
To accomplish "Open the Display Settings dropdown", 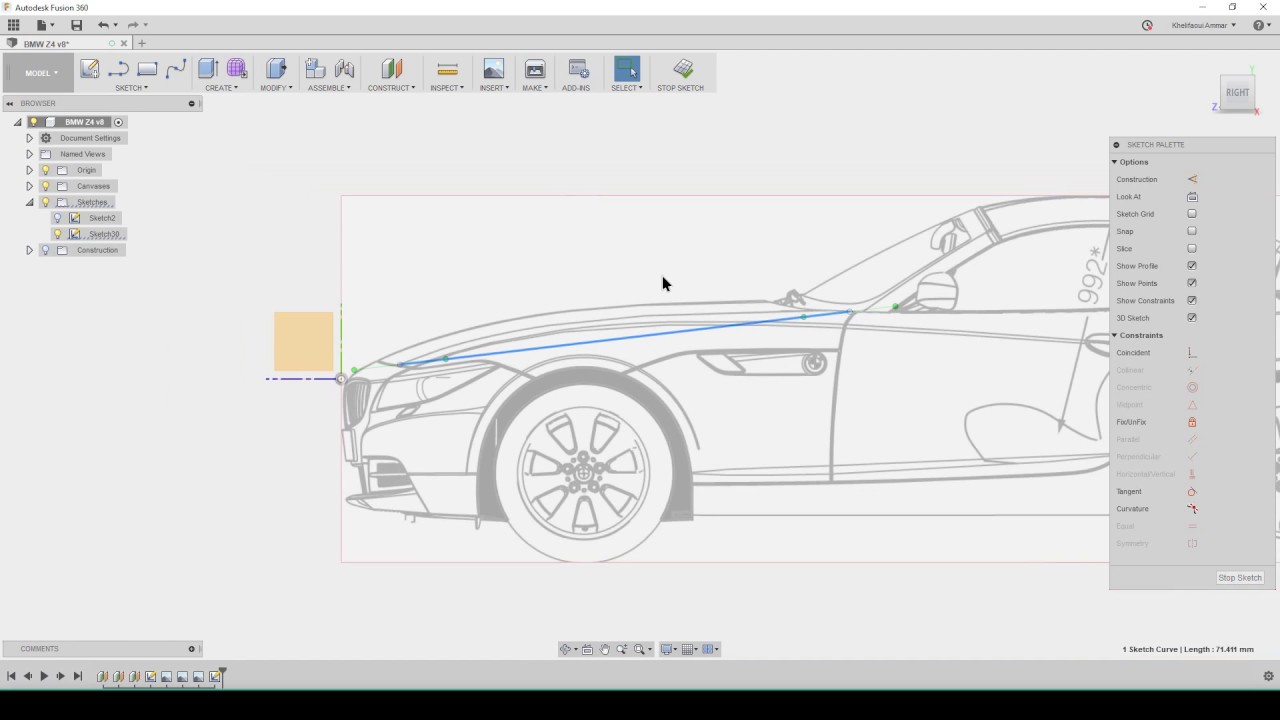I will click(x=669, y=649).
